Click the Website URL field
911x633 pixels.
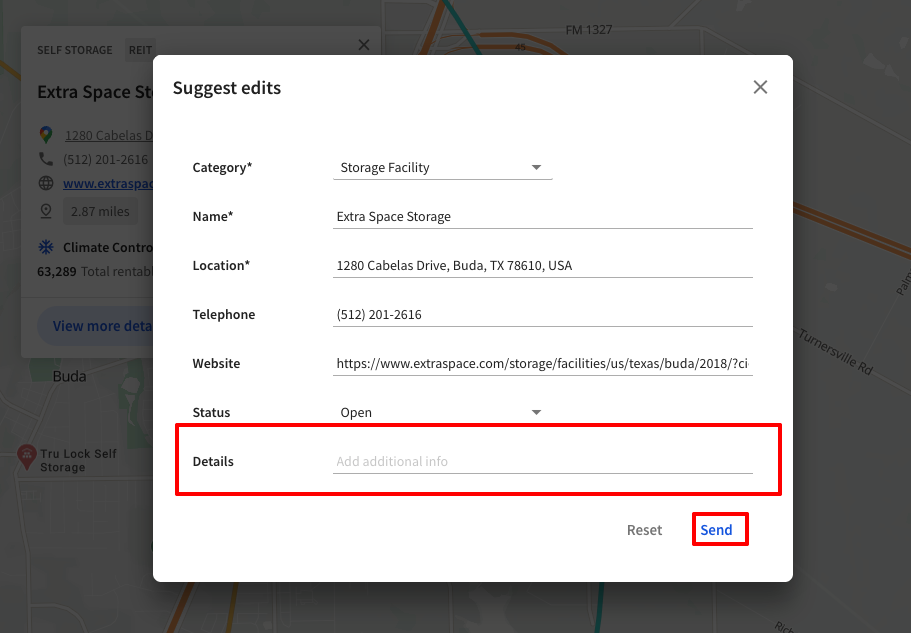point(542,364)
